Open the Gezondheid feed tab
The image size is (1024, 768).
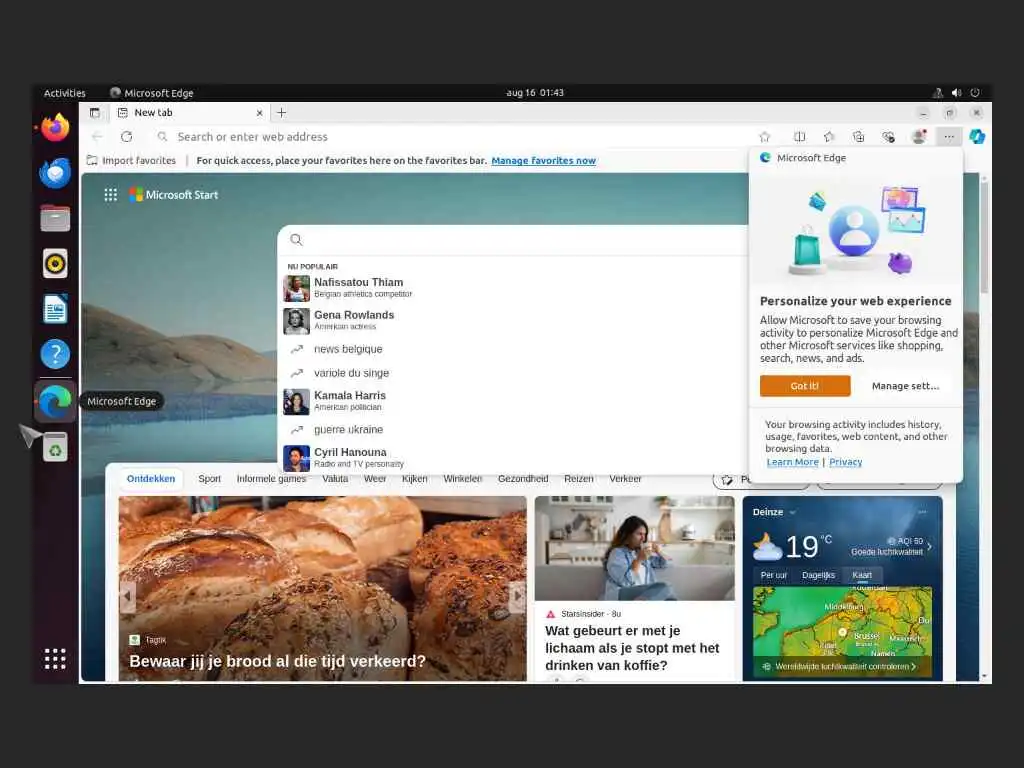(x=523, y=479)
